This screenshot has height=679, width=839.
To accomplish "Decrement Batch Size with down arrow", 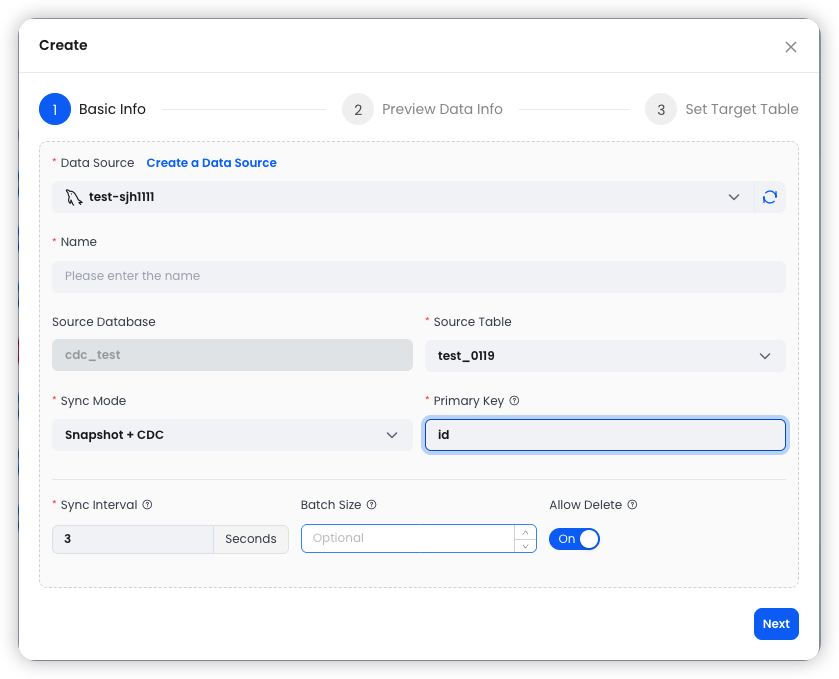I will (x=524, y=544).
